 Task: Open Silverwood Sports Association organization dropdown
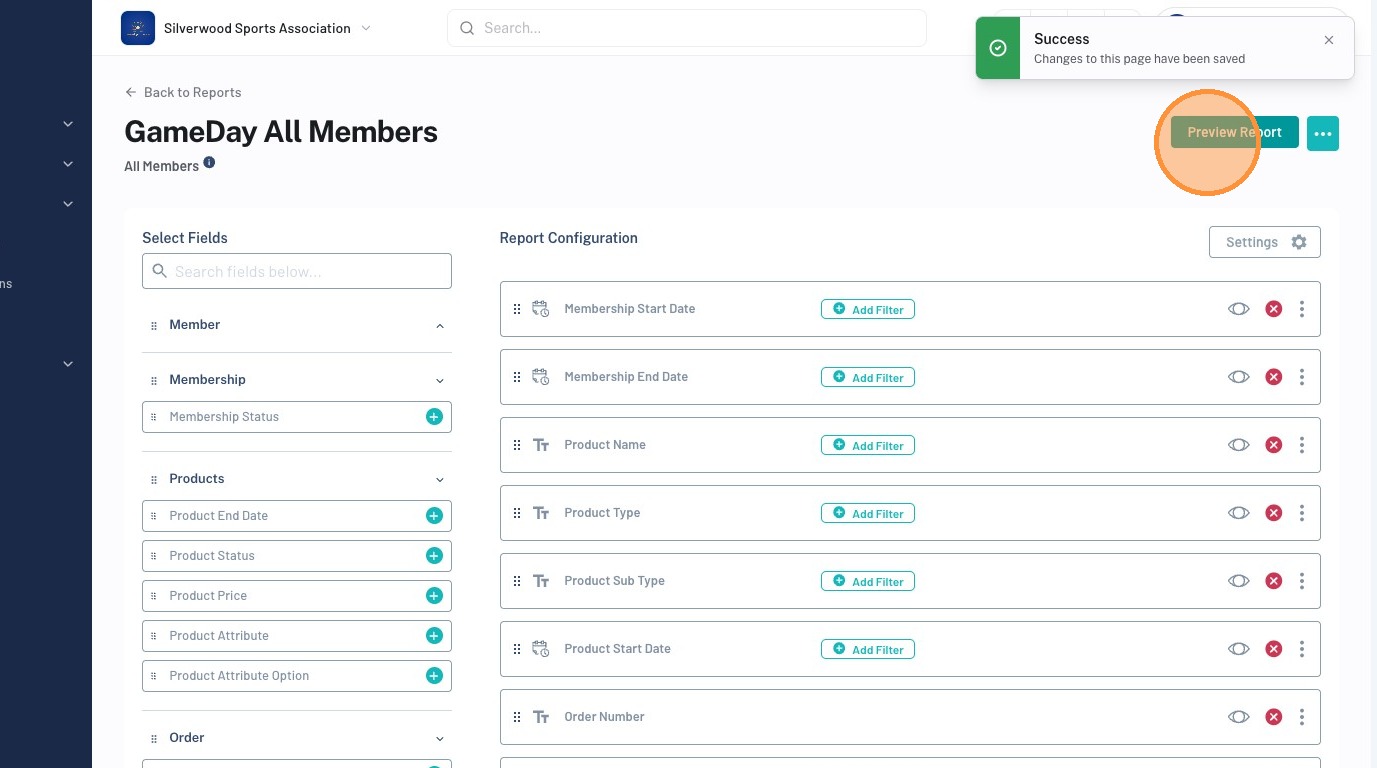click(x=365, y=28)
